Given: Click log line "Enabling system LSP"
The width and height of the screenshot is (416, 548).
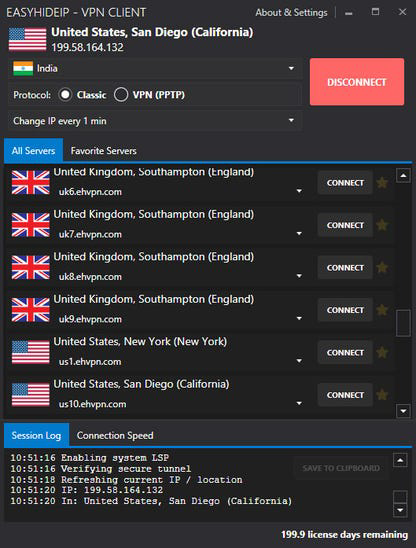Looking at the screenshot, I should point(89,457).
